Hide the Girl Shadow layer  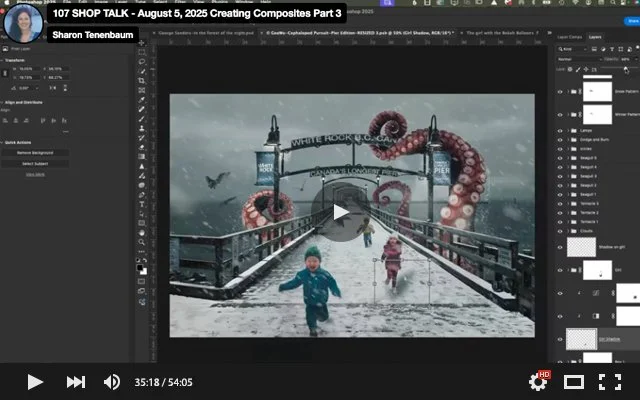point(560,339)
